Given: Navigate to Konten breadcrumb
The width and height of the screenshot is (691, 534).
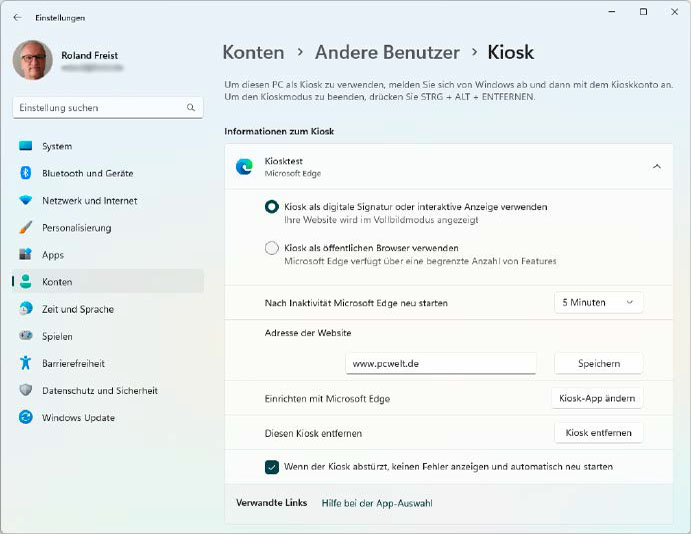Looking at the screenshot, I should click(253, 52).
